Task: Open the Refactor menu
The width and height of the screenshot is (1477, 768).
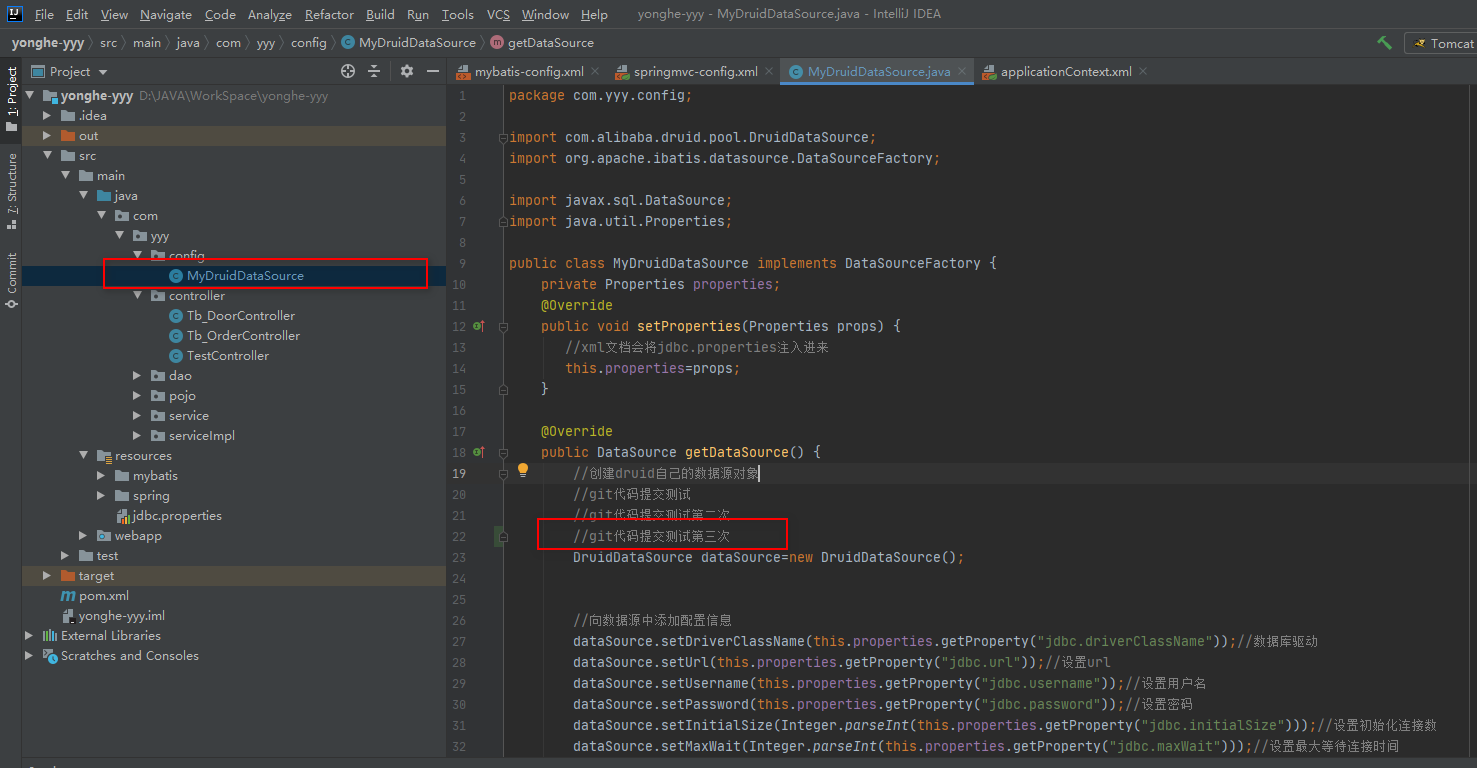Action: coord(329,15)
